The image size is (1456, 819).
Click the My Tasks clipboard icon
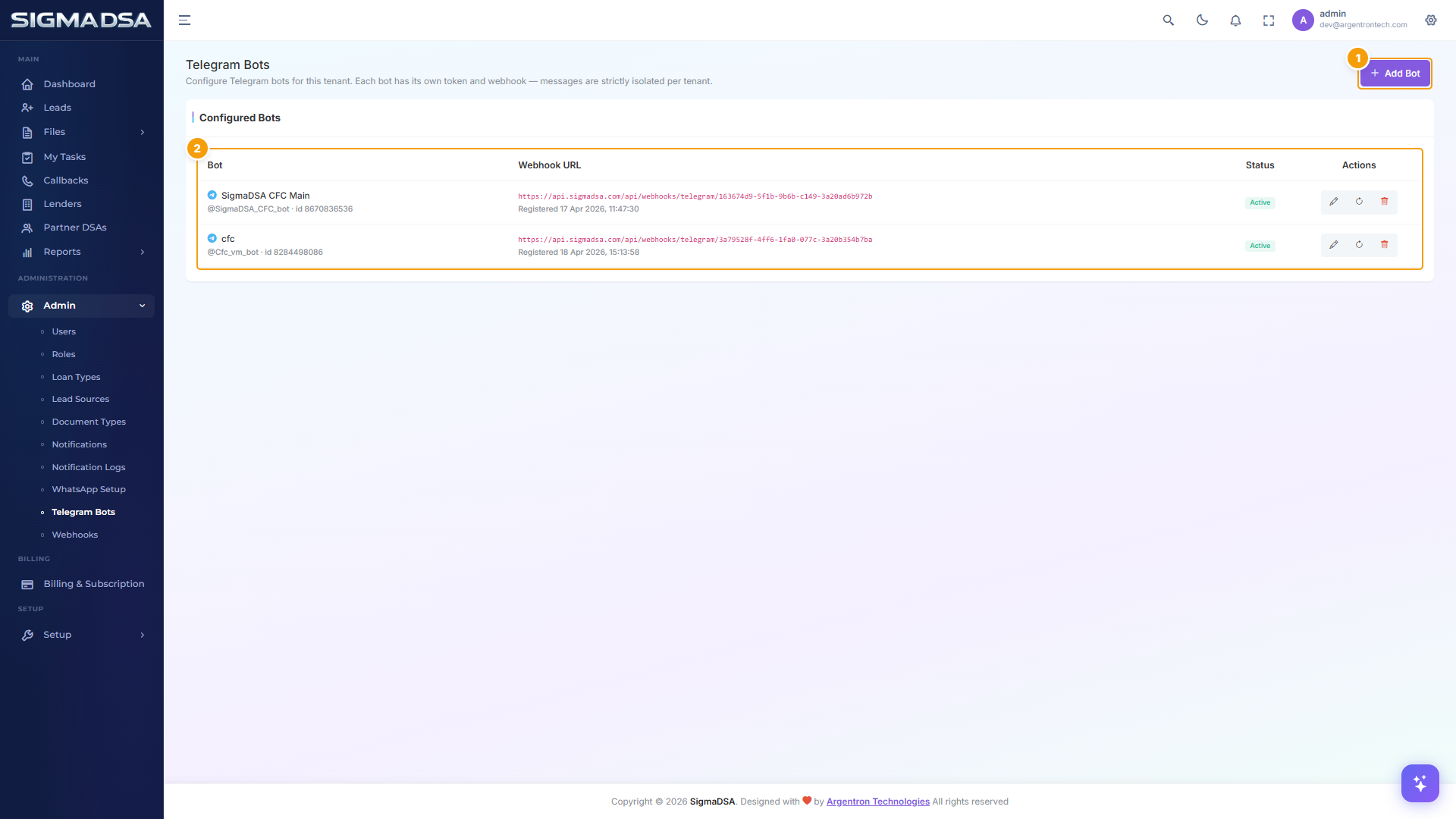pos(27,158)
